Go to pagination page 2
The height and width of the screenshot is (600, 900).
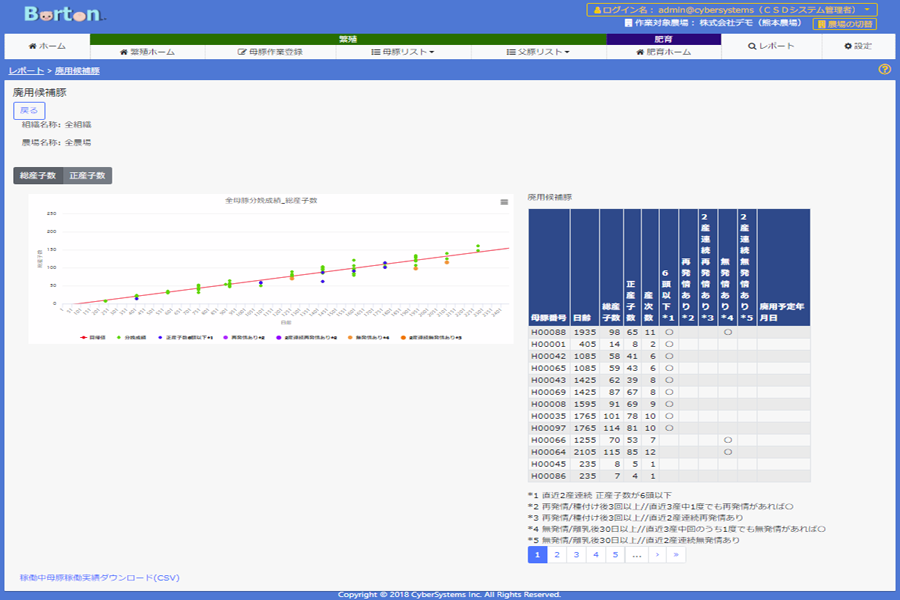(x=557, y=555)
